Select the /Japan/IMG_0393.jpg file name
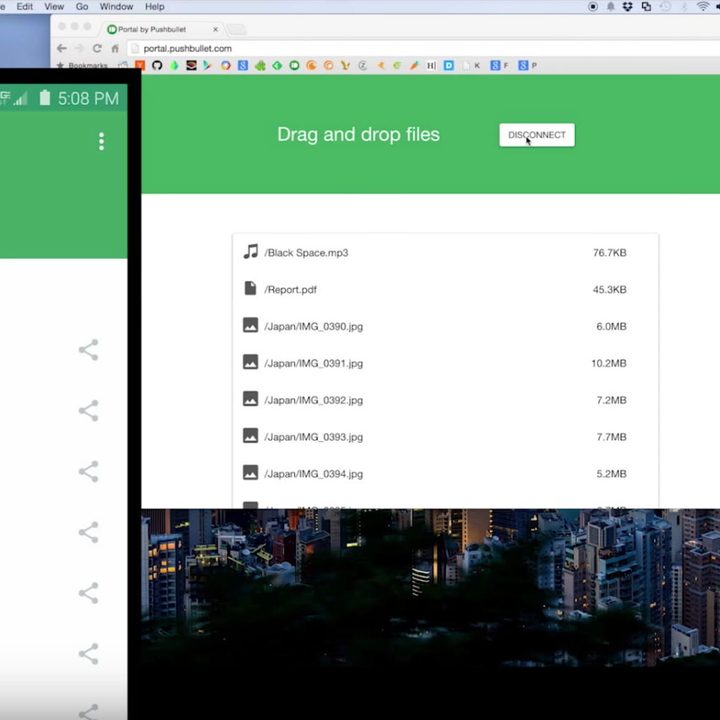This screenshot has height=720, width=720. click(314, 437)
